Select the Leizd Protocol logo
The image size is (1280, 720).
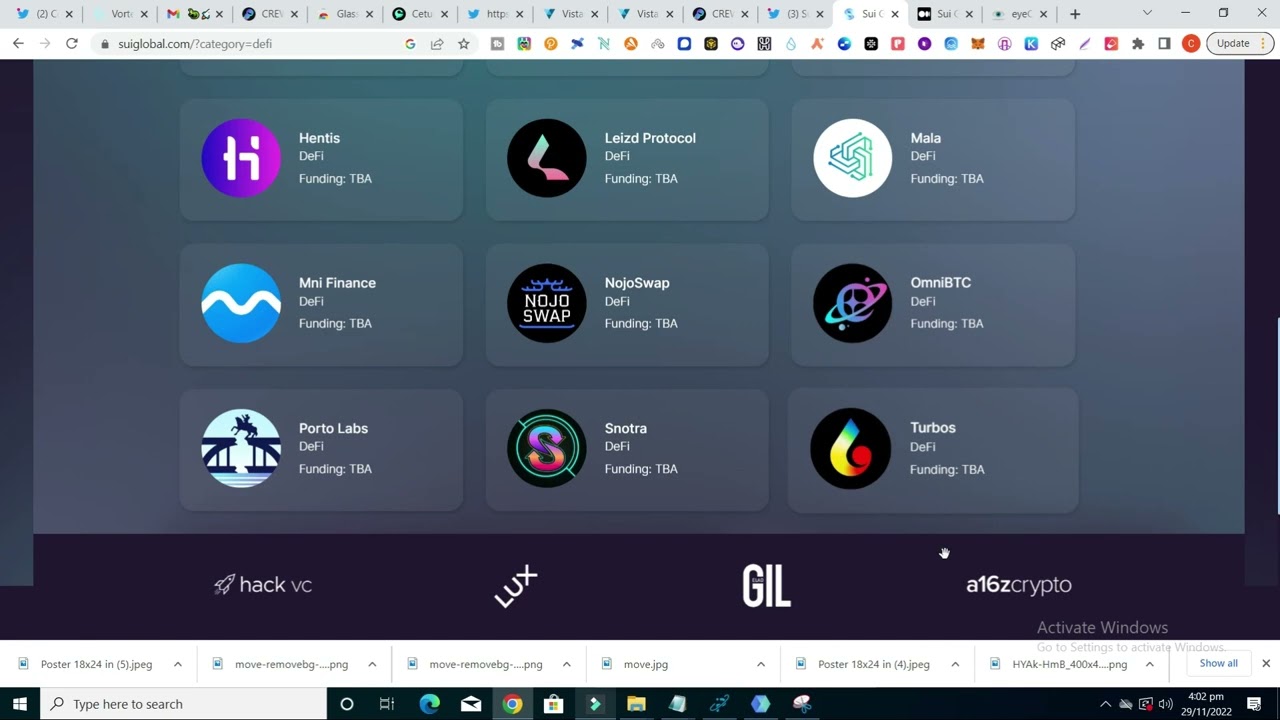click(547, 158)
